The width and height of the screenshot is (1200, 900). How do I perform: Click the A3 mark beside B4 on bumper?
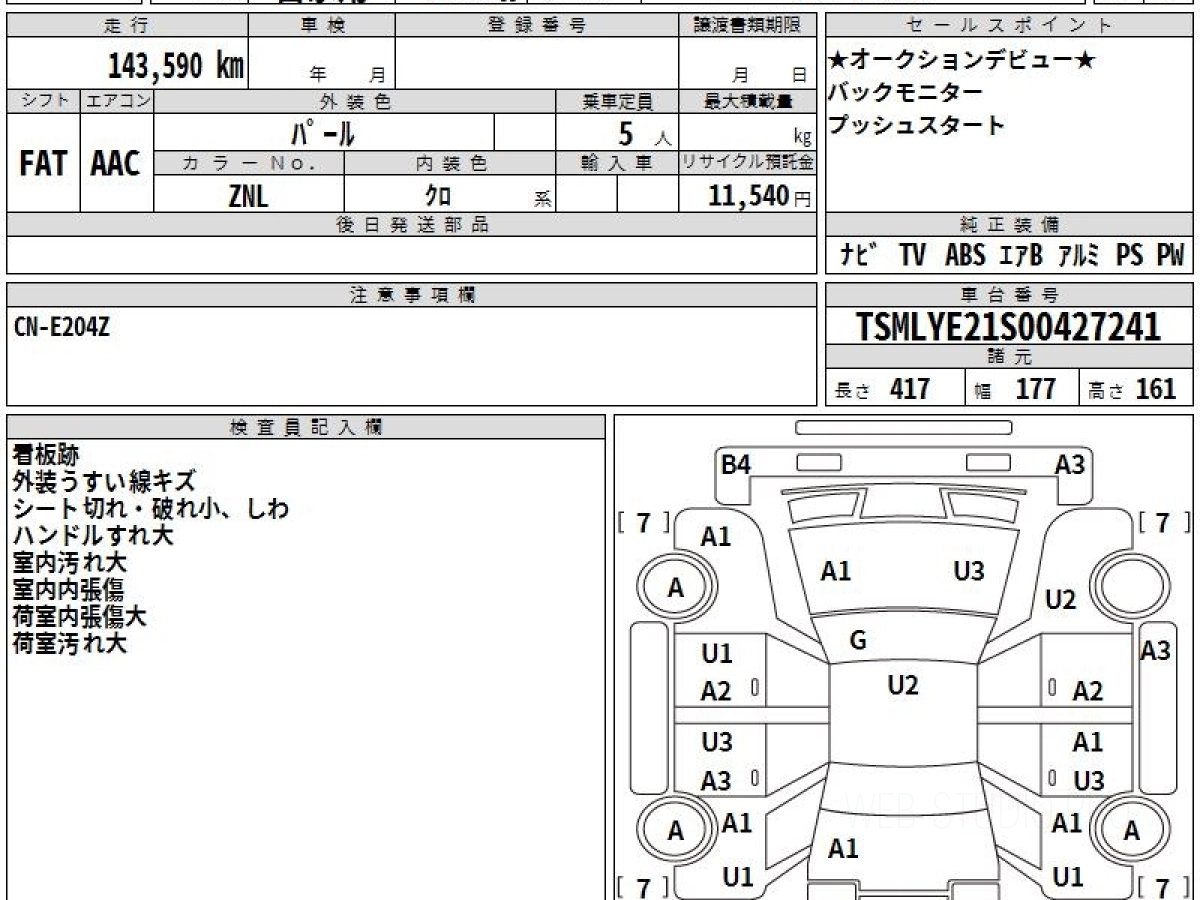(x=1070, y=464)
